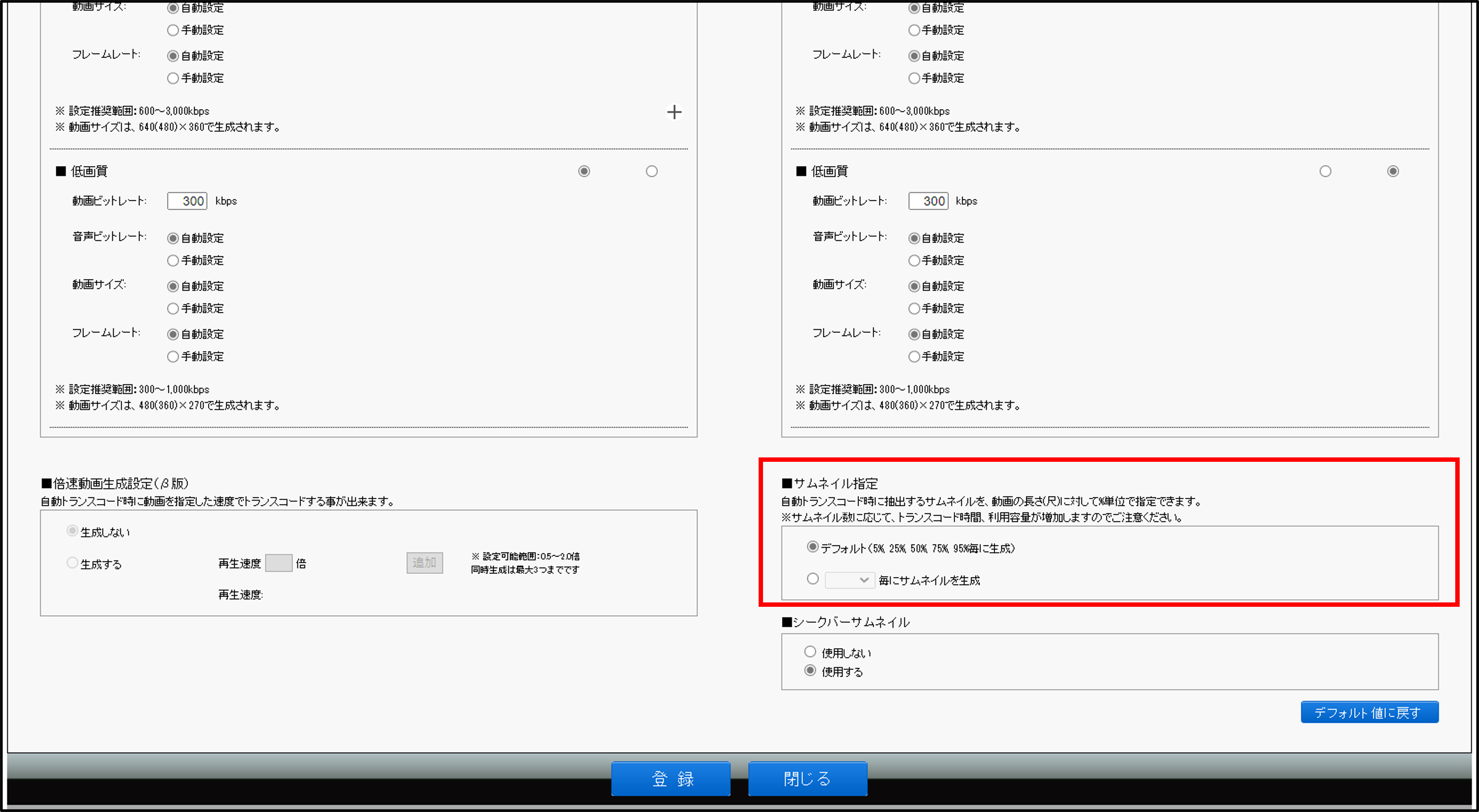Select first radio on right 低画質 header

(x=1325, y=171)
